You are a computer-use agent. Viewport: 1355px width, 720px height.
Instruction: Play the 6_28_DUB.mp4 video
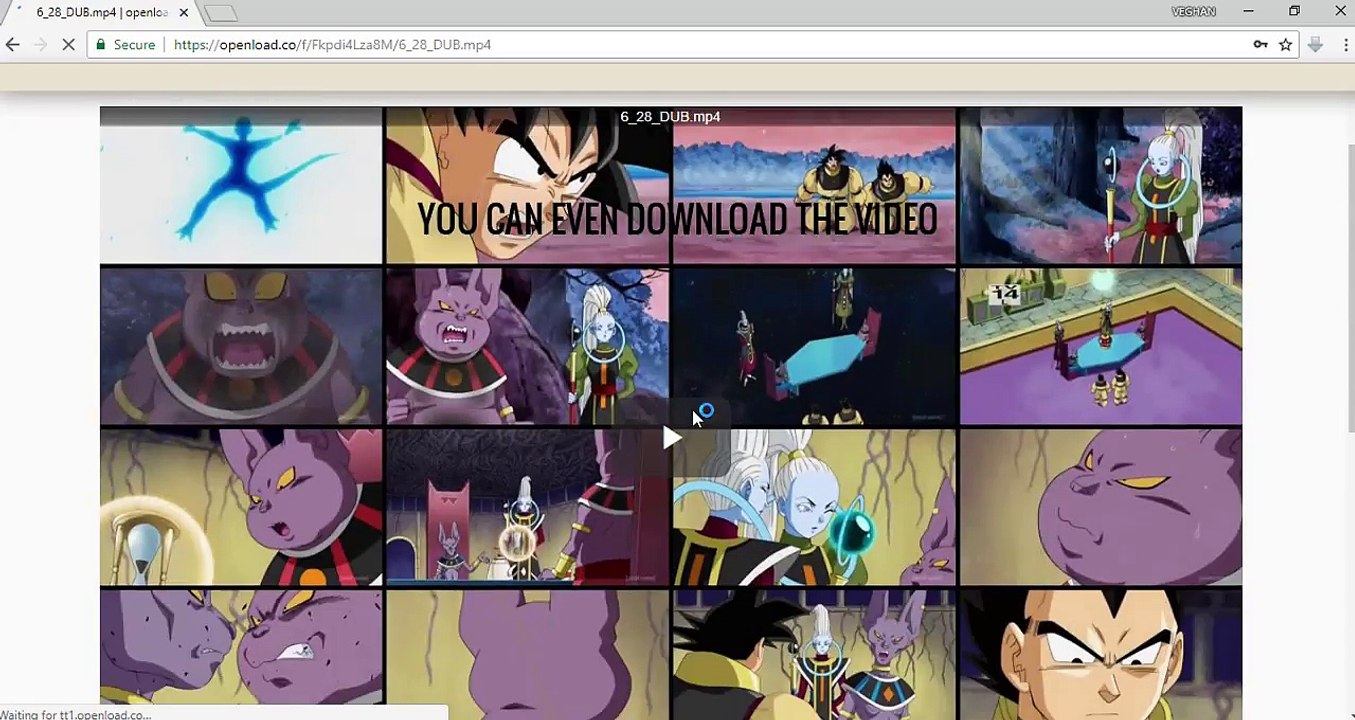click(x=671, y=437)
